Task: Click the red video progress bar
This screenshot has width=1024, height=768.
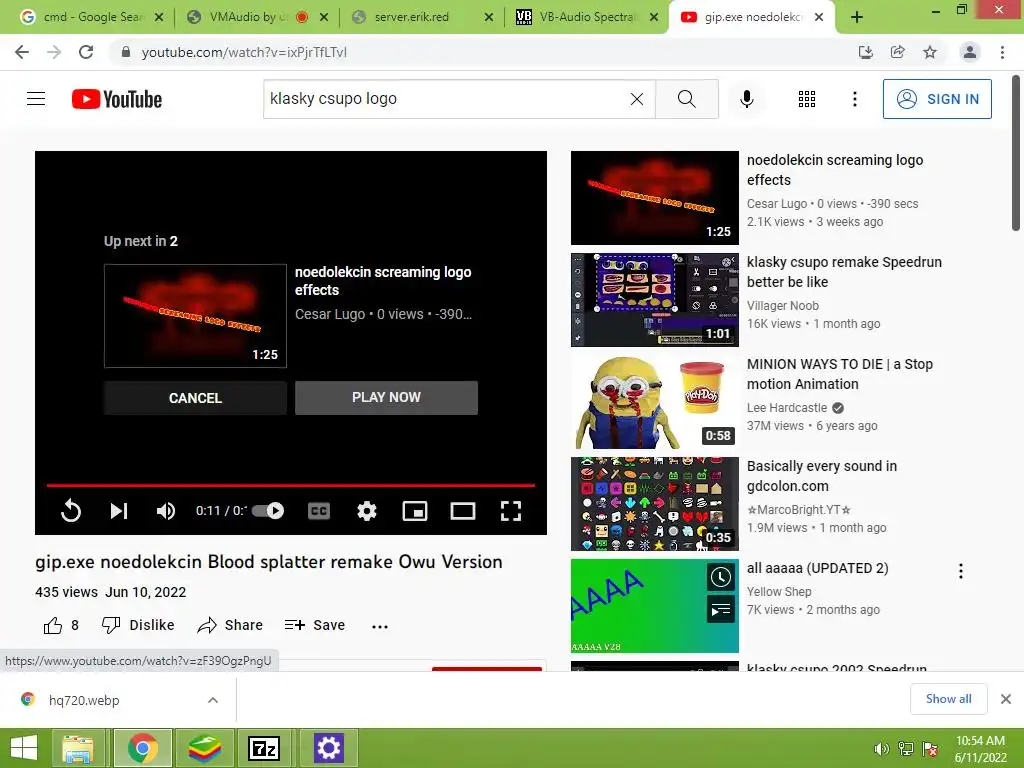Action: (291, 485)
